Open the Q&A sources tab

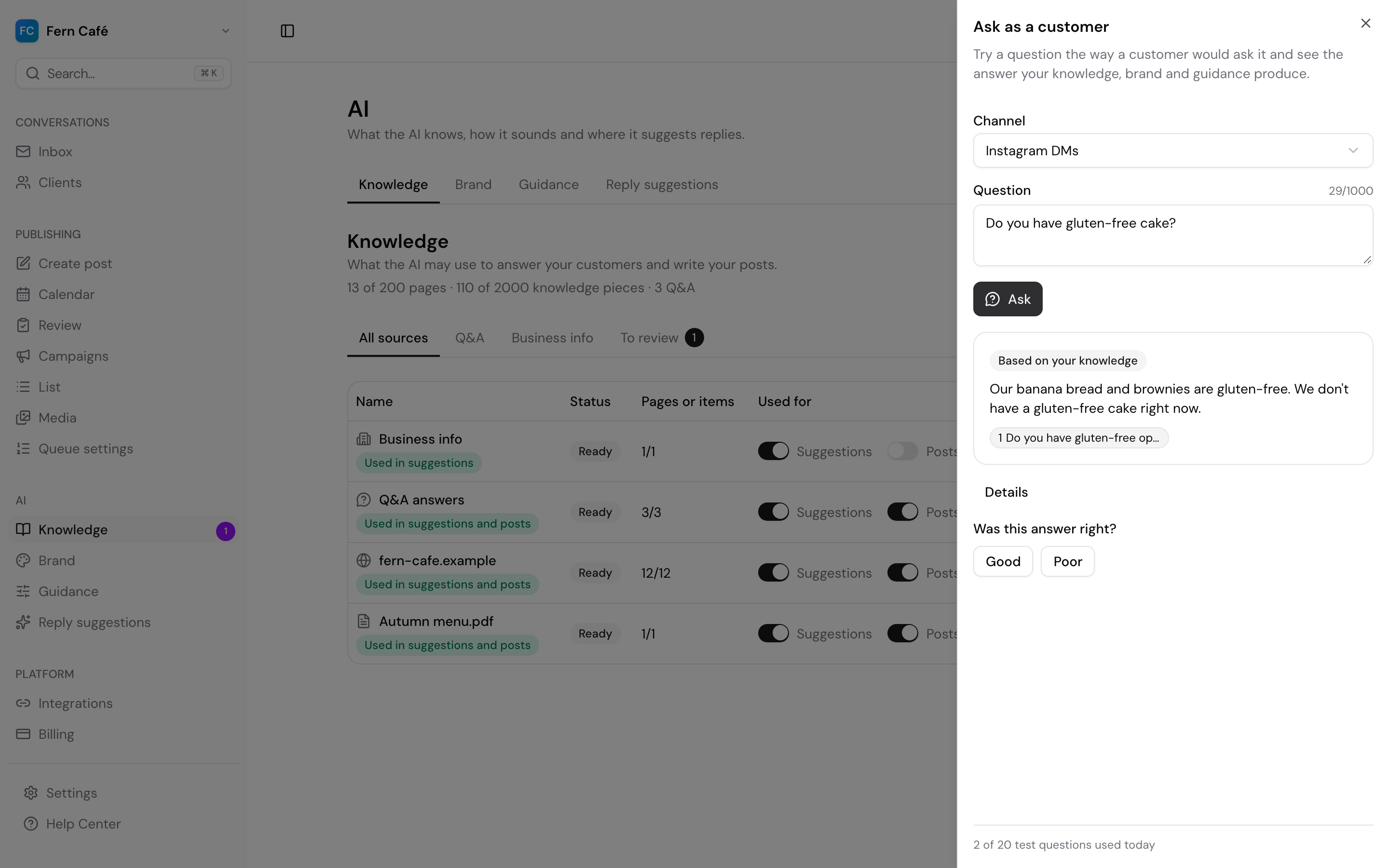[x=469, y=338]
